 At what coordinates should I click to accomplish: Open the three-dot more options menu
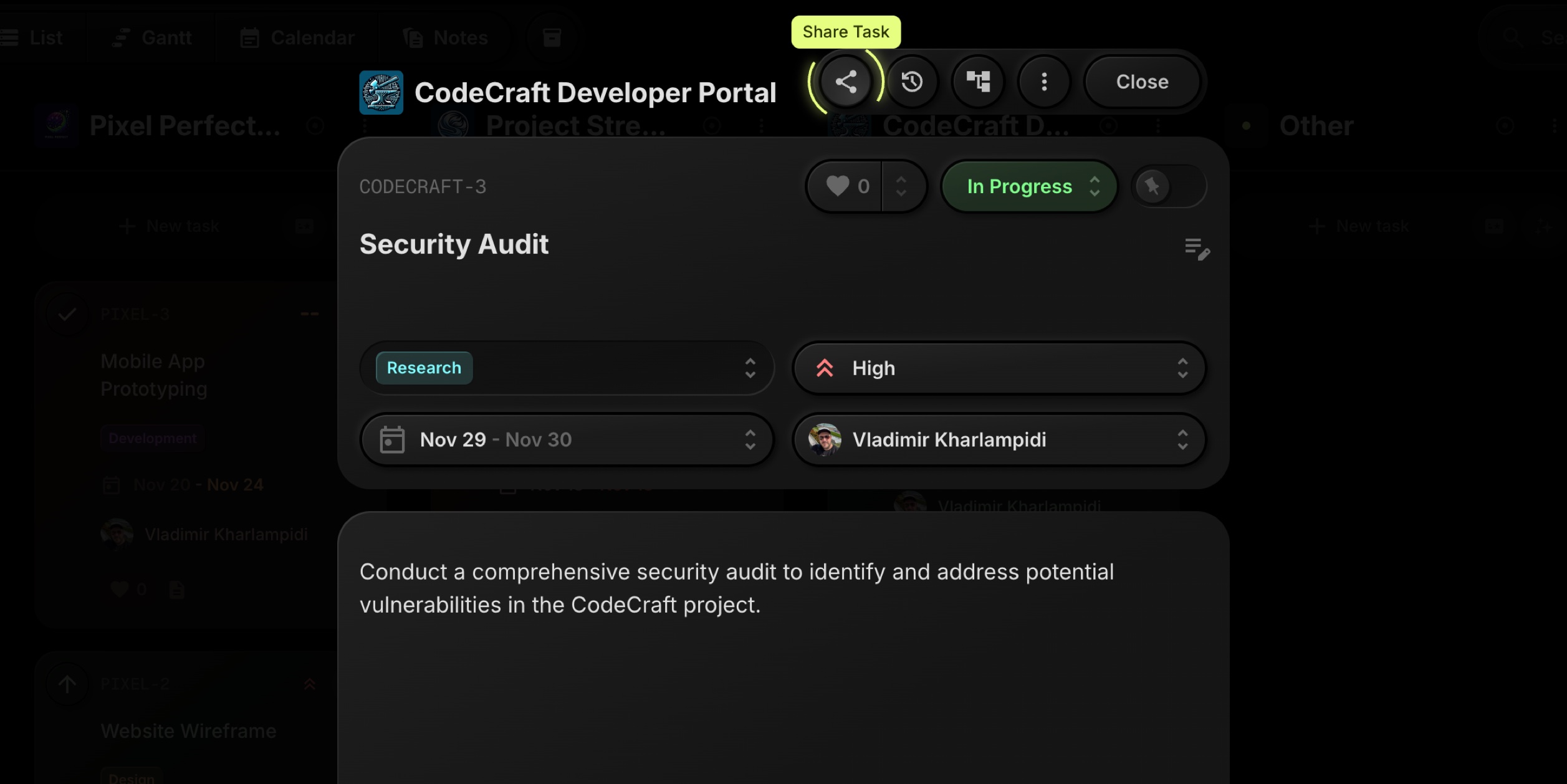pyautogui.click(x=1044, y=82)
